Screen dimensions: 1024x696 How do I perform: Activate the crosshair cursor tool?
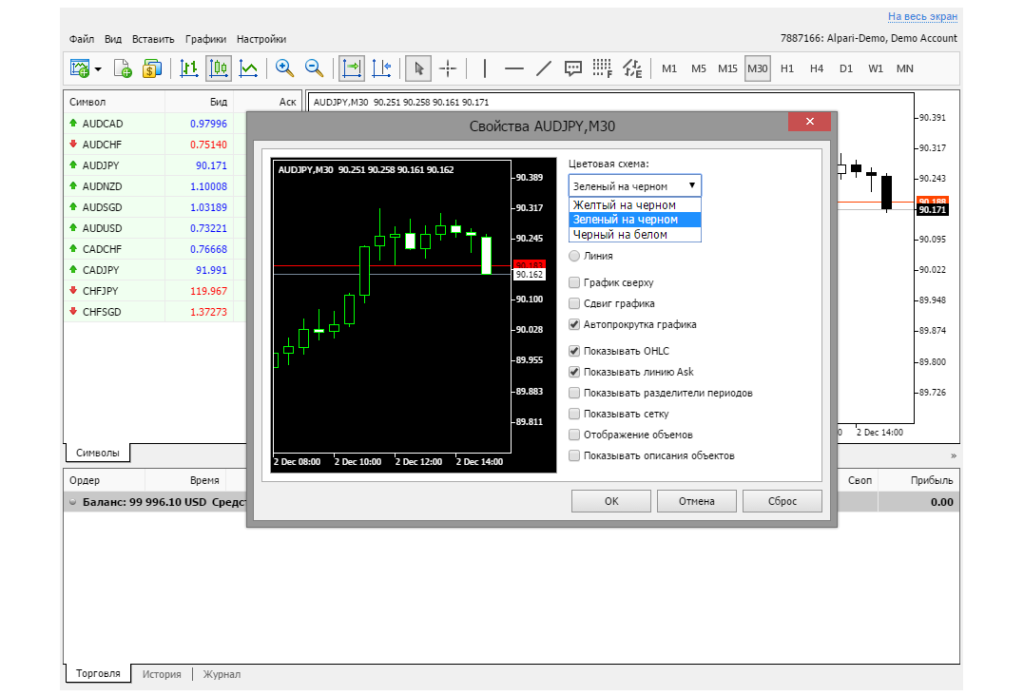tap(448, 68)
